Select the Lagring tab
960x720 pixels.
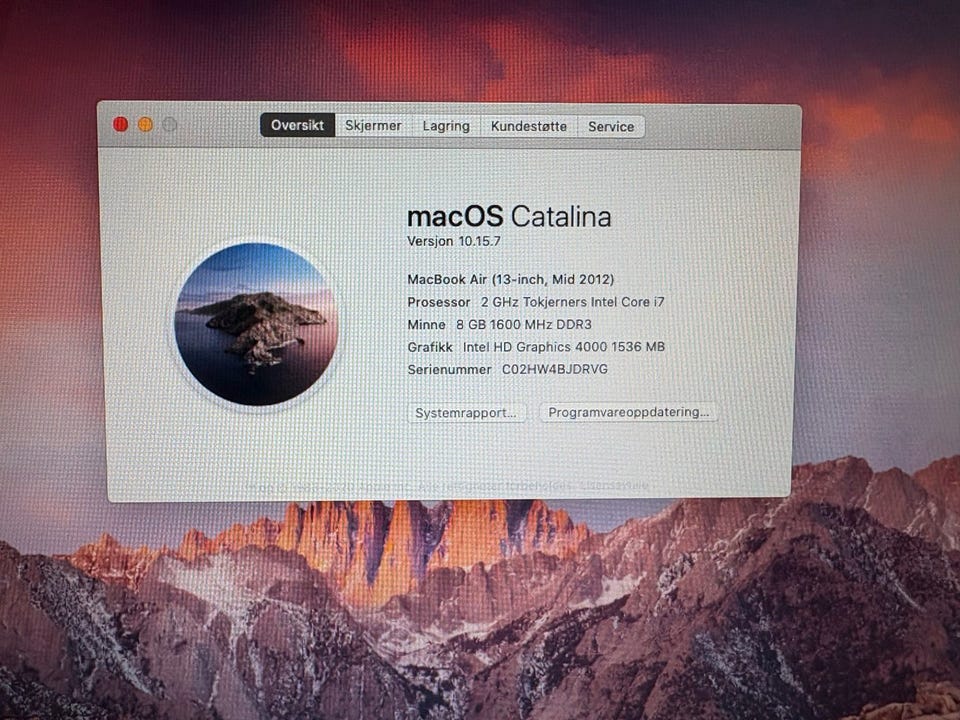point(446,126)
